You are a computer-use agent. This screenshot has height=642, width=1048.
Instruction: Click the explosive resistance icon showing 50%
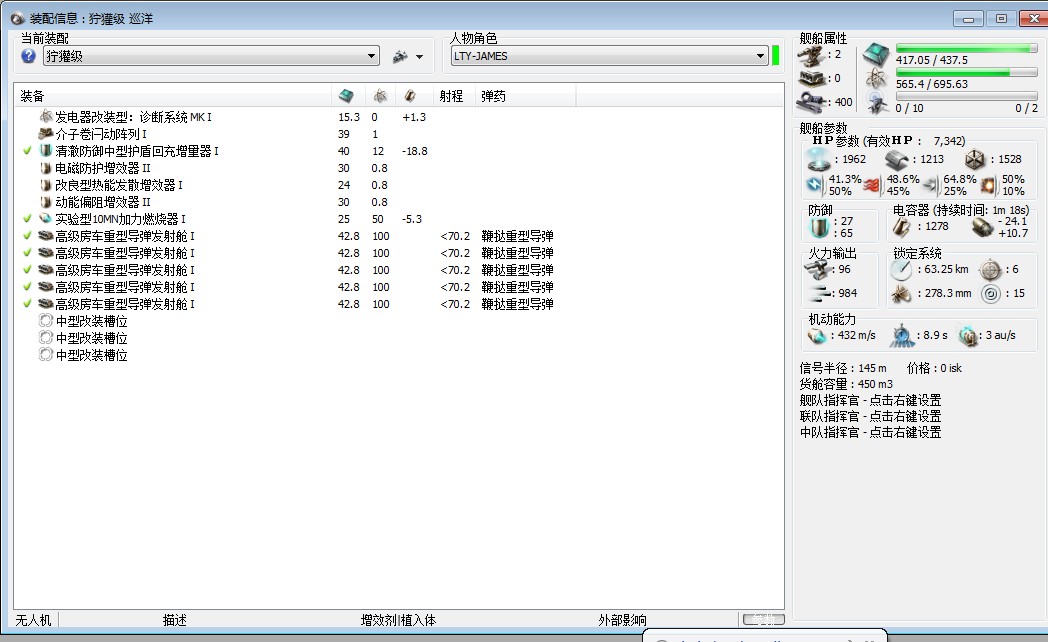pyautogui.click(x=988, y=185)
